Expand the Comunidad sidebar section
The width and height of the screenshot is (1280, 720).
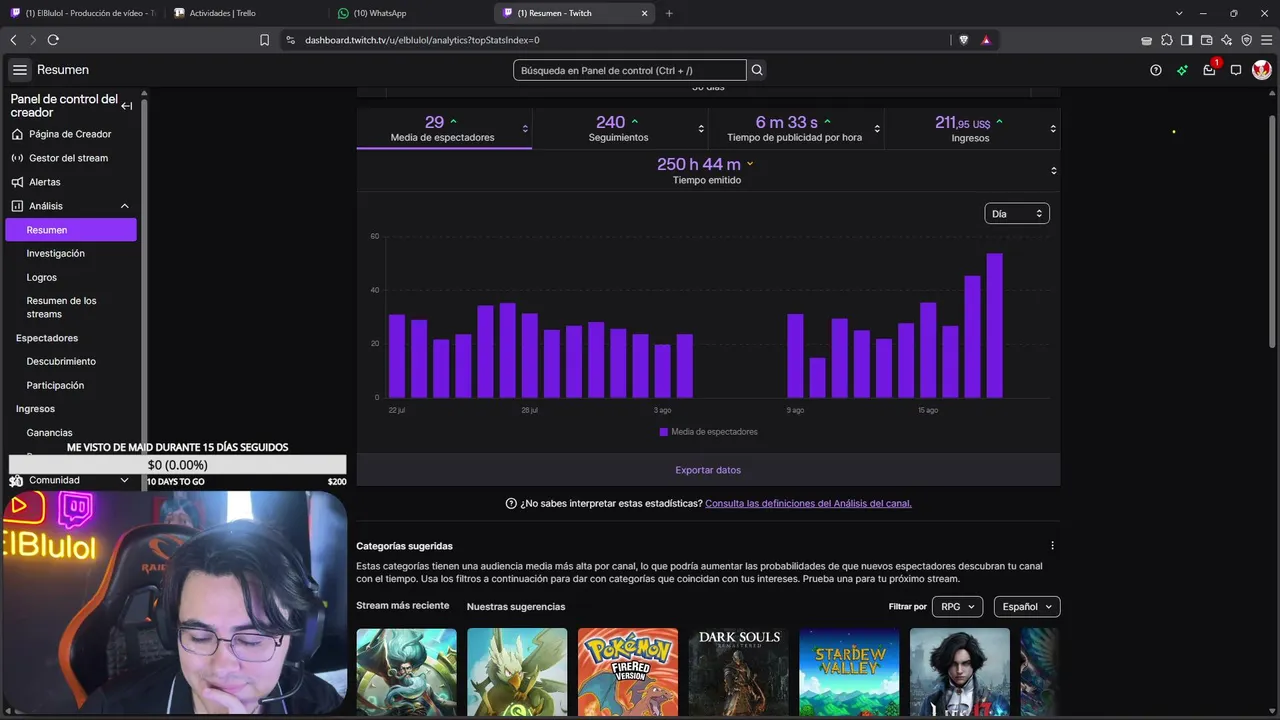[x=124, y=480]
